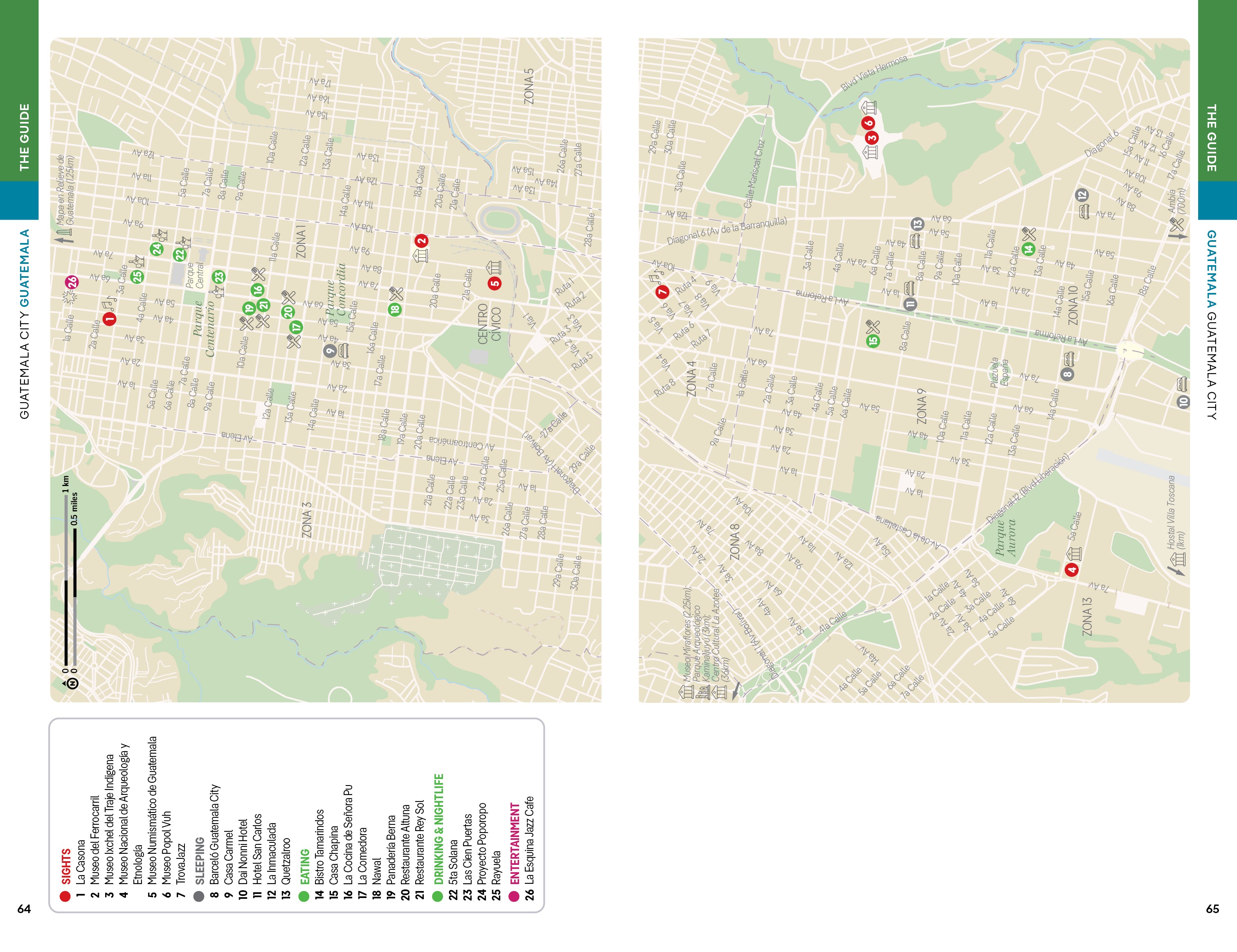Select green eating marker 18
The width and height of the screenshot is (1237, 952).
[x=395, y=309]
